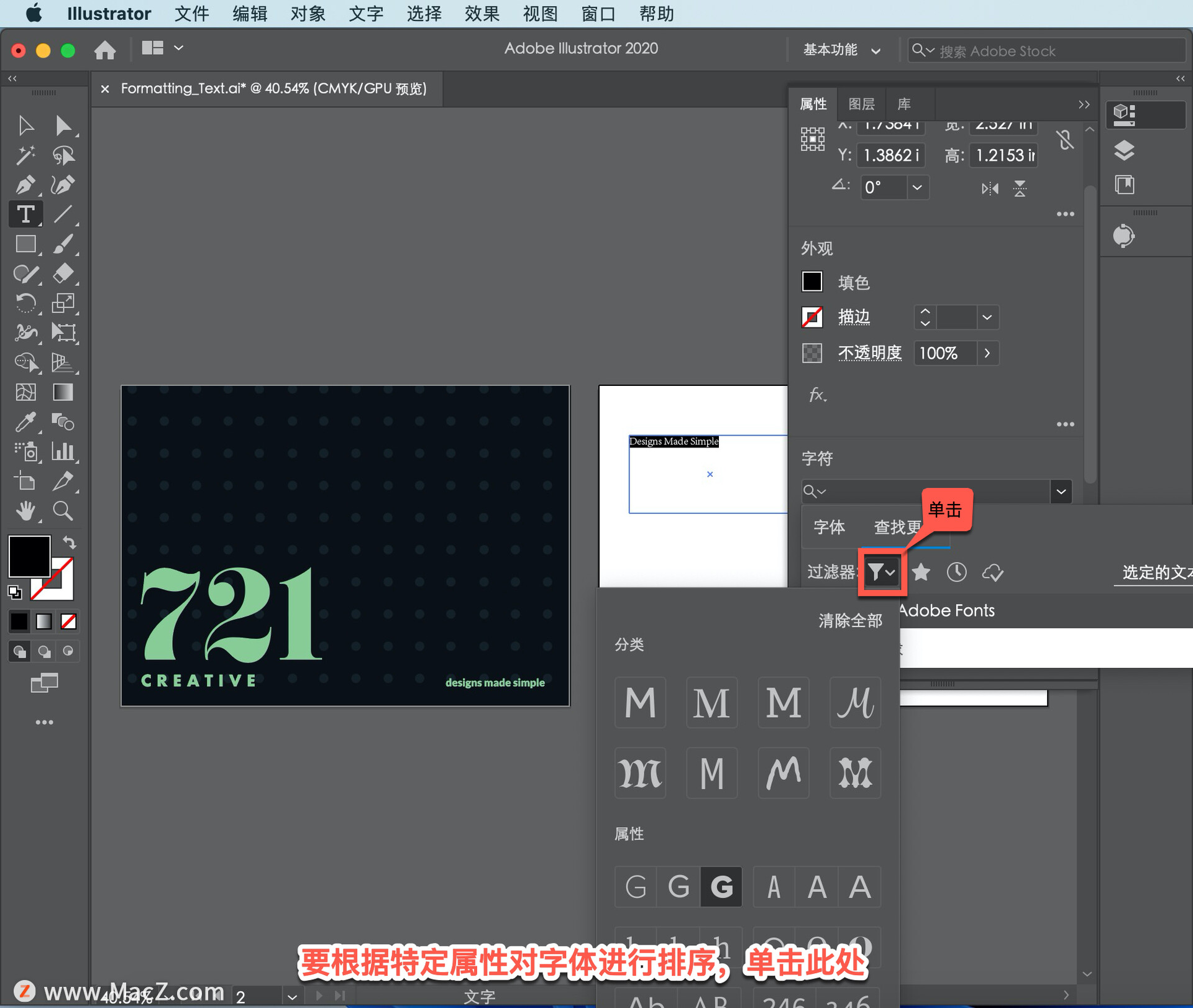The image size is (1193, 1008).
Task: Click the 描边 stroke link
Action: tap(854, 318)
